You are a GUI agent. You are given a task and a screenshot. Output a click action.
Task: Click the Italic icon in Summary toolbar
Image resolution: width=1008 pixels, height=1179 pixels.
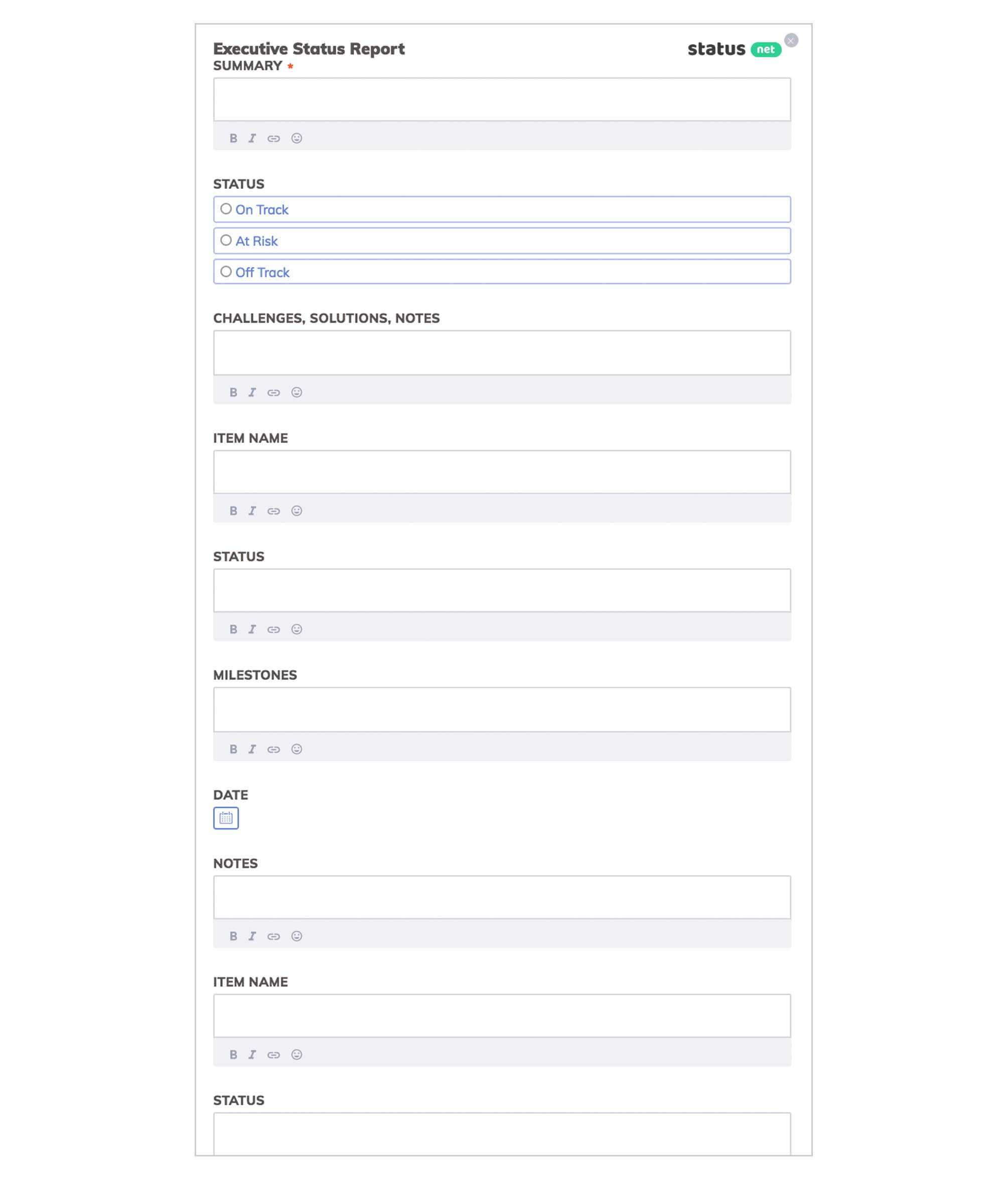252,138
